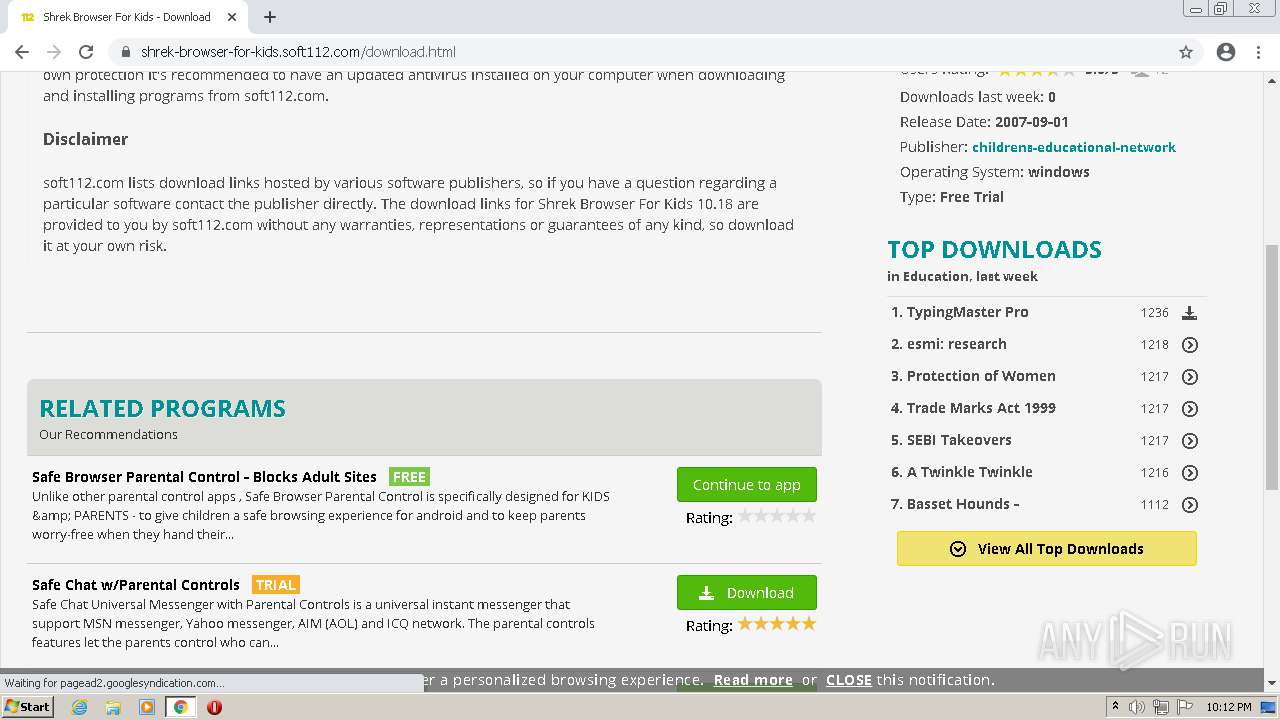Image resolution: width=1280 pixels, height=720 pixels.
Task: Click the FREE badge by Safe Browser
Action: click(409, 477)
